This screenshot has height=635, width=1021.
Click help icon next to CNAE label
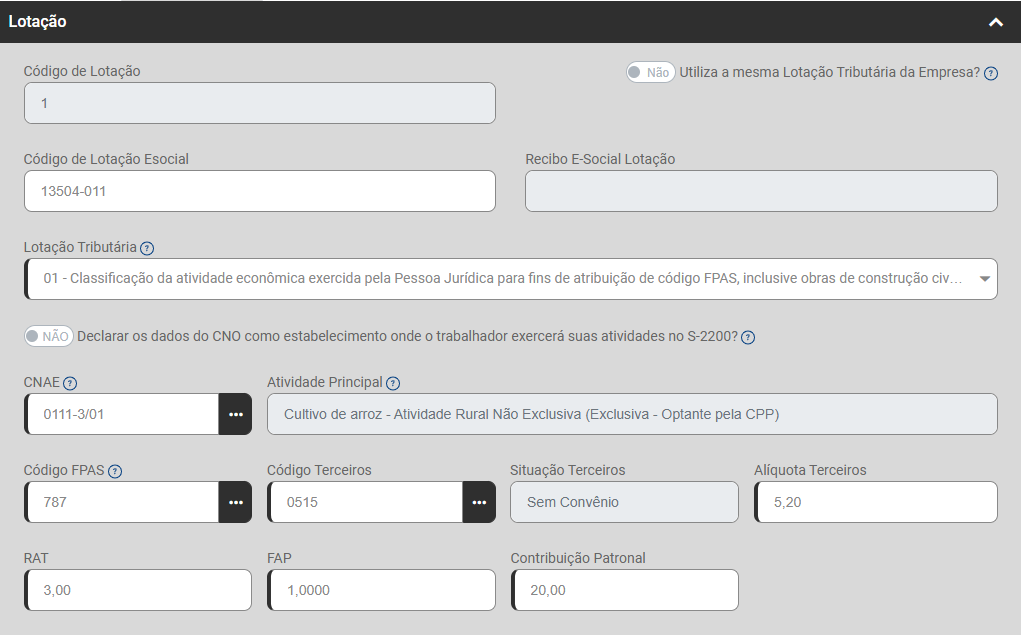(70, 383)
